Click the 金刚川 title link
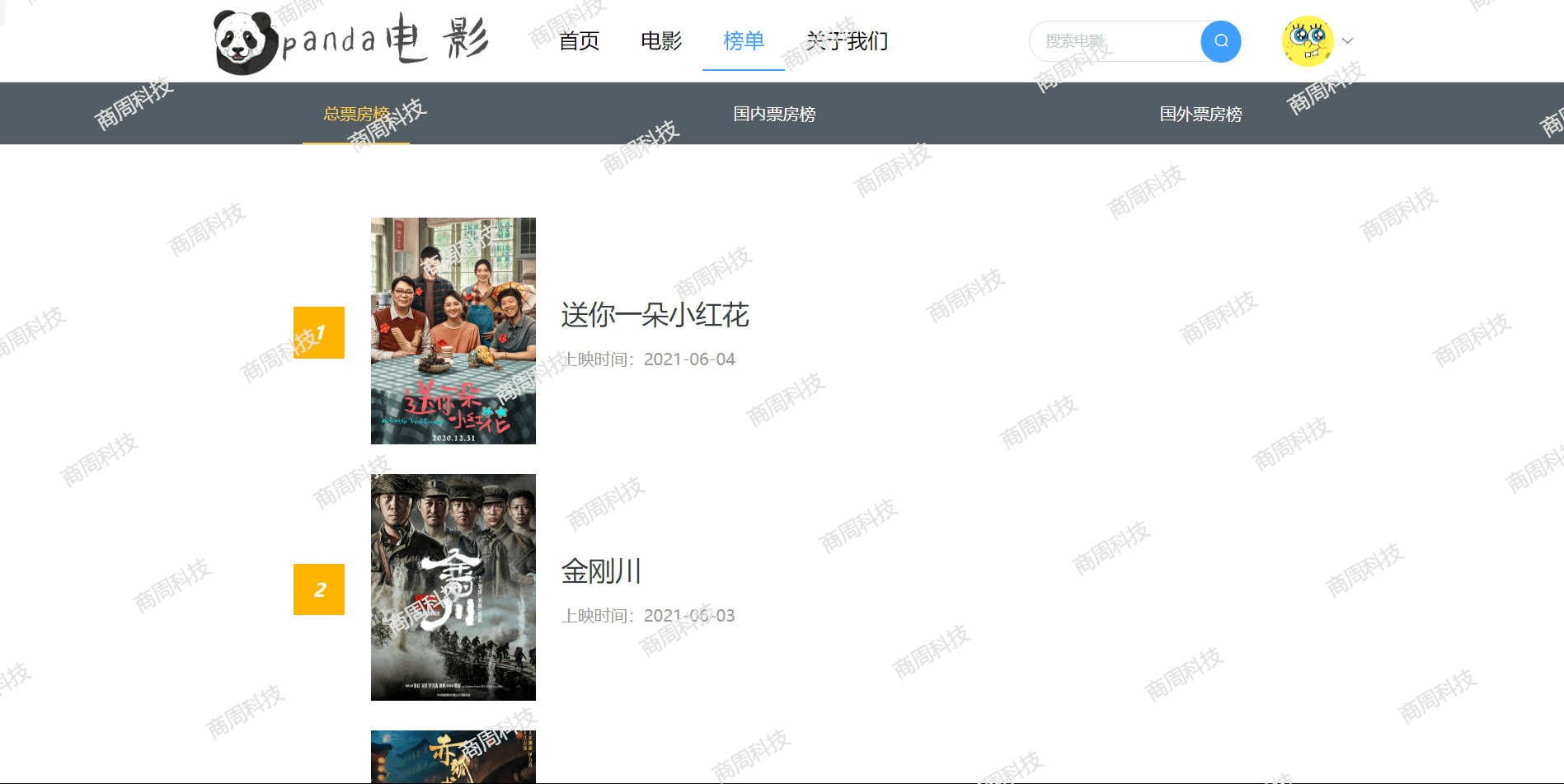The image size is (1564, 784). tap(601, 571)
